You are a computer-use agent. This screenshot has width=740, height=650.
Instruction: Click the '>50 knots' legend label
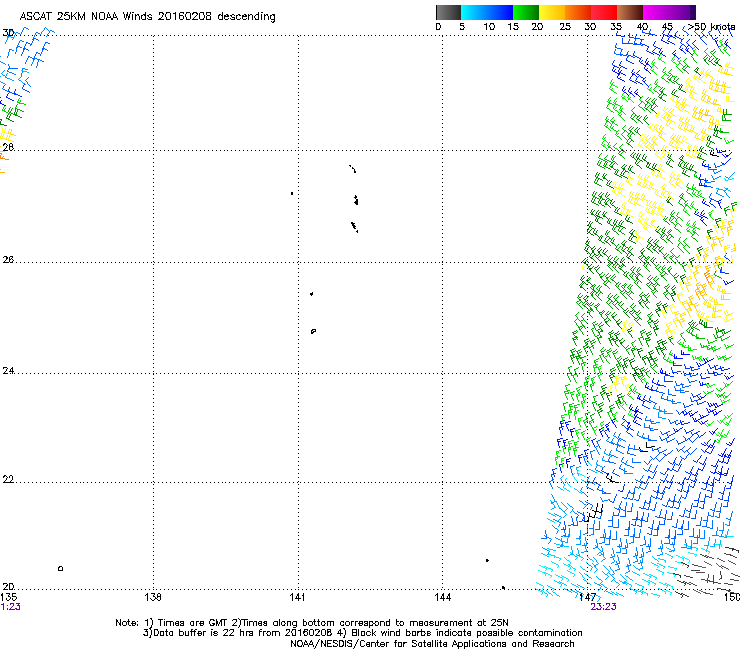coord(711,27)
